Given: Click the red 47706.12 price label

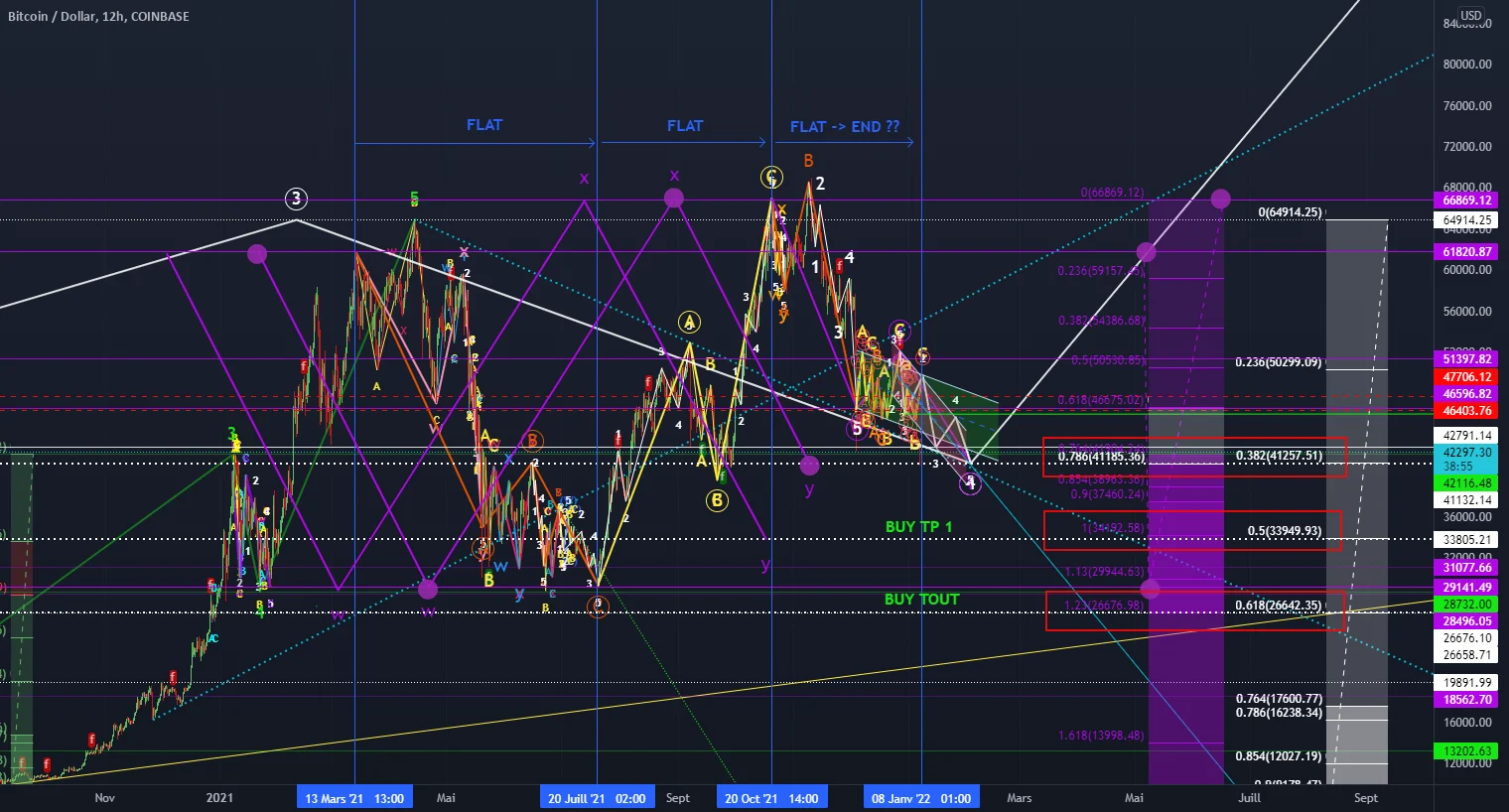Looking at the screenshot, I should click(x=1467, y=377).
